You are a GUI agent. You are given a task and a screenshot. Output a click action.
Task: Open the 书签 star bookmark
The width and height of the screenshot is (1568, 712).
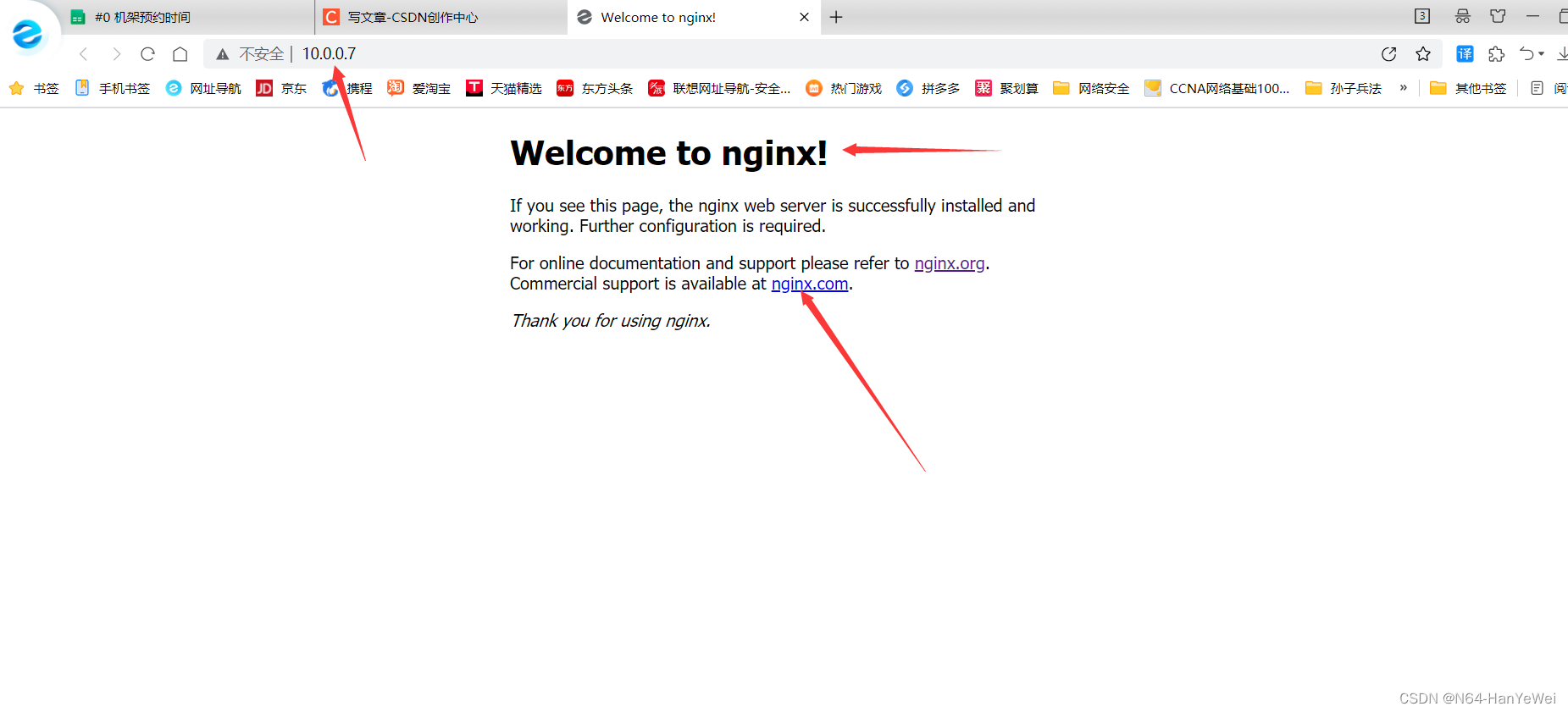coord(34,88)
